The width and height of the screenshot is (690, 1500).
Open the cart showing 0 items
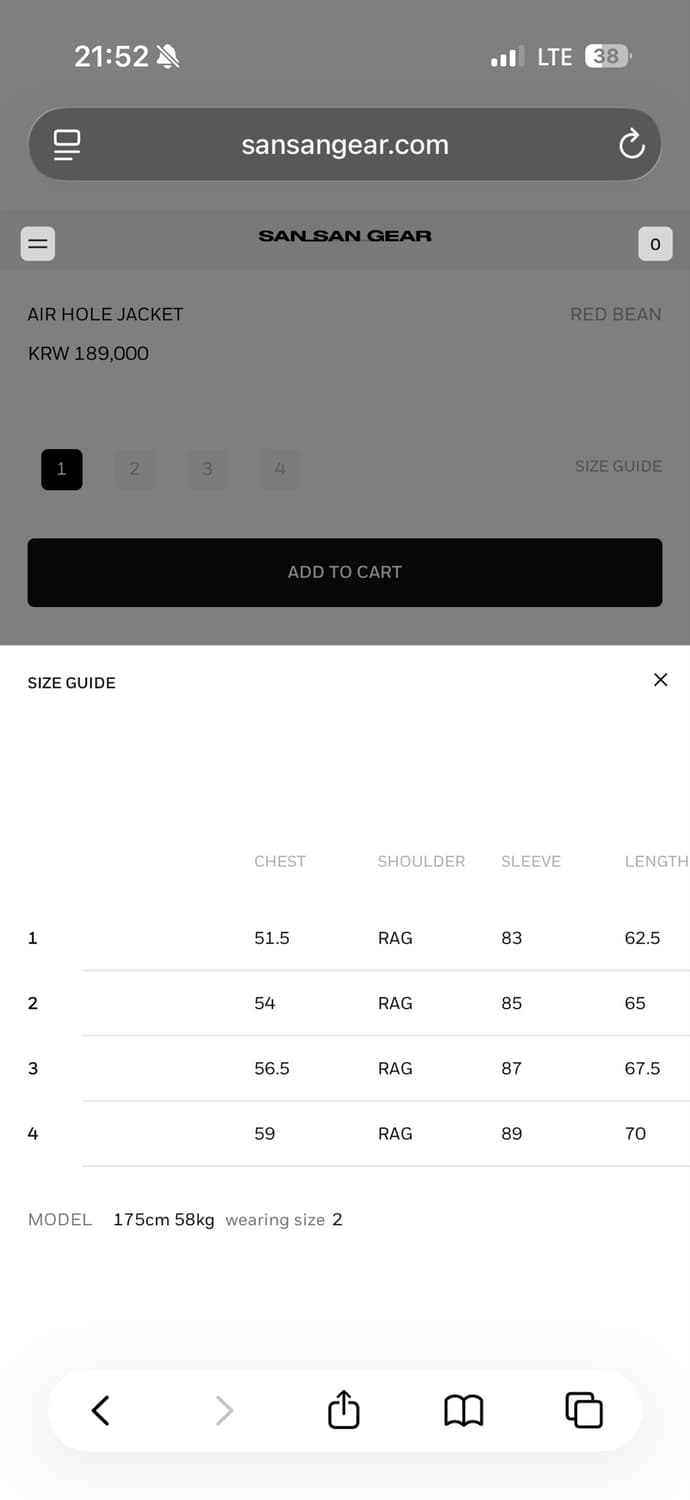tap(655, 243)
